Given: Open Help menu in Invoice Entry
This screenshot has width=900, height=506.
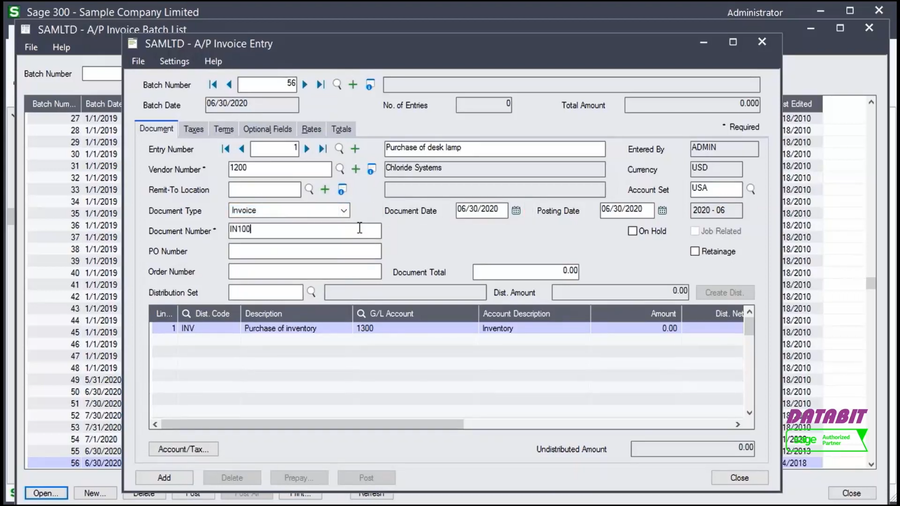Looking at the screenshot, I should (x=213, y=61).
